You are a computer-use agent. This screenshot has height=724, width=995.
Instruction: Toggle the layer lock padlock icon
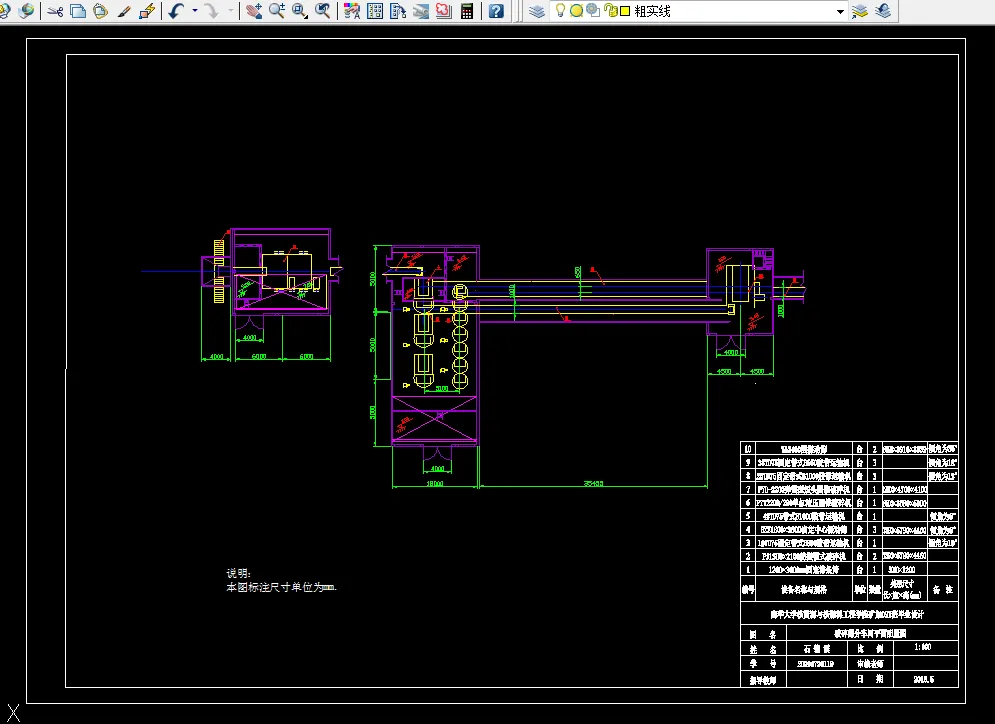coord(610,10)
